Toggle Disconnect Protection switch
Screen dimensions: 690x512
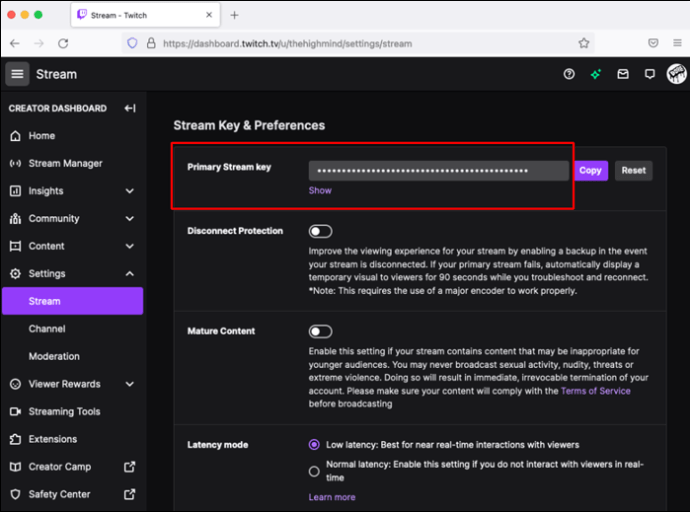[320, 231]
